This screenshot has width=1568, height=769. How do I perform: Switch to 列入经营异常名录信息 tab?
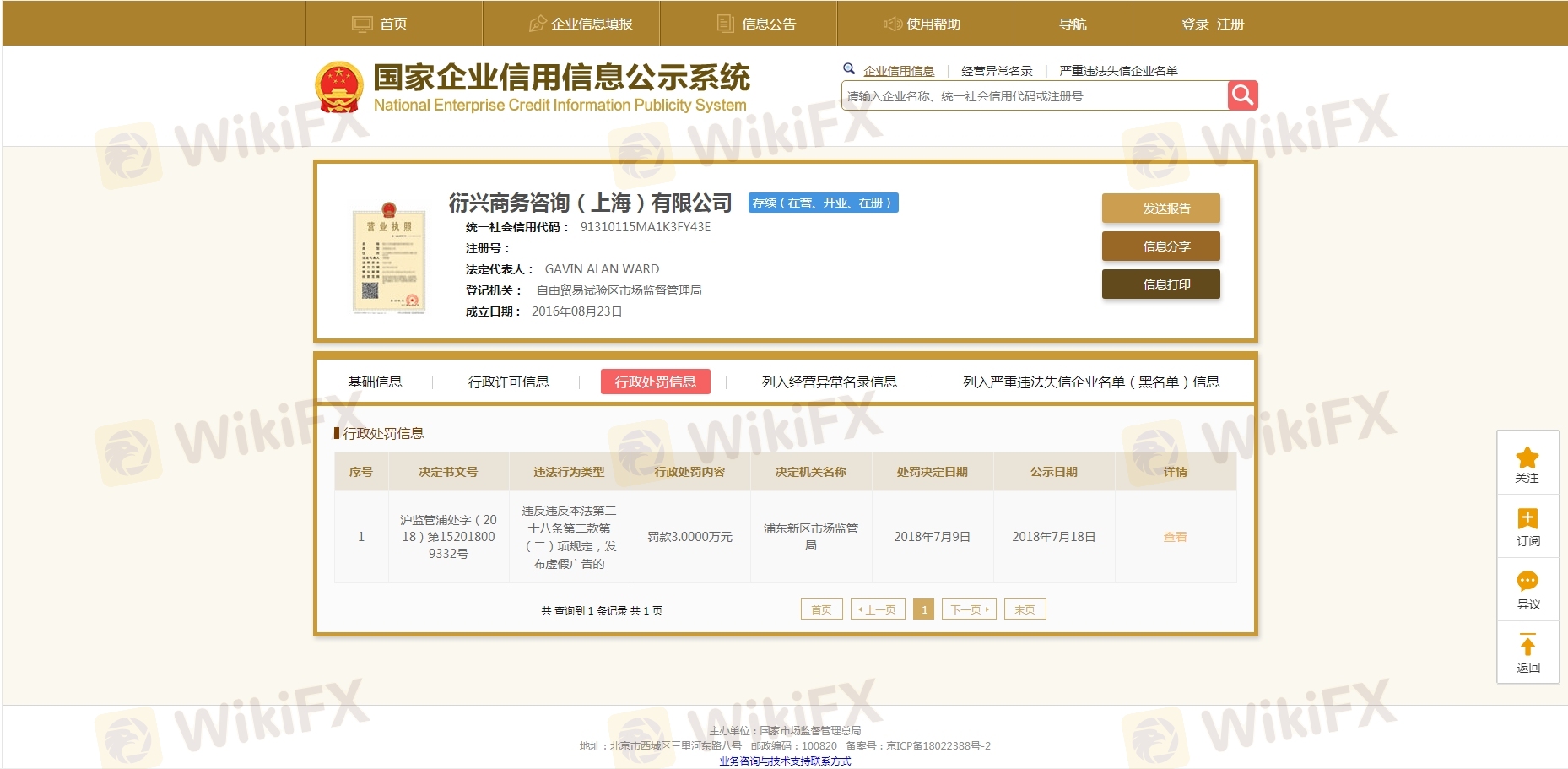830,382
